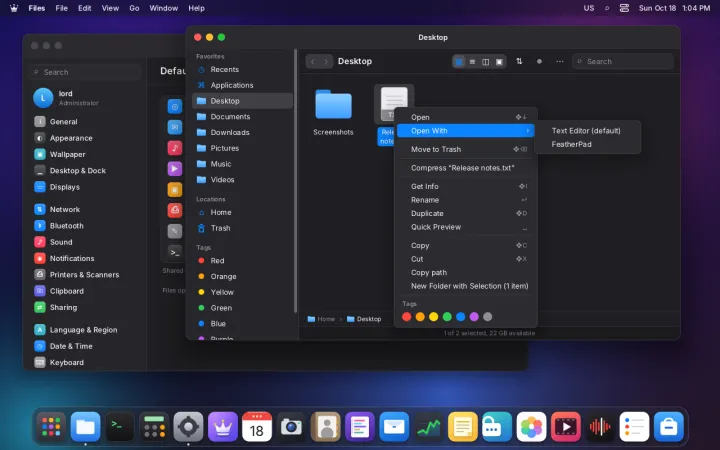Open the Go menu in menu bar
The image size is (720, 450).
[134, 8]
